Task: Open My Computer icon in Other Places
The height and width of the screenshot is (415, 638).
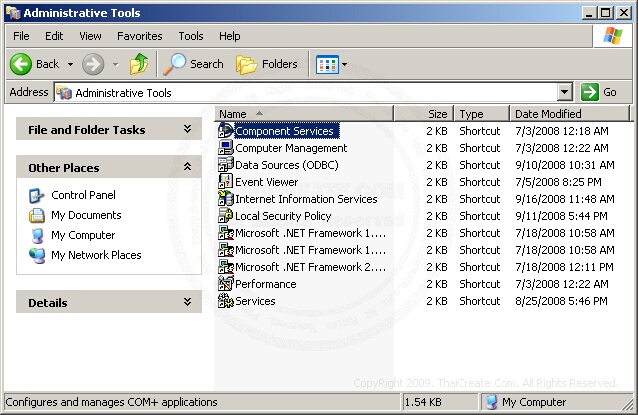Action: 37,235
